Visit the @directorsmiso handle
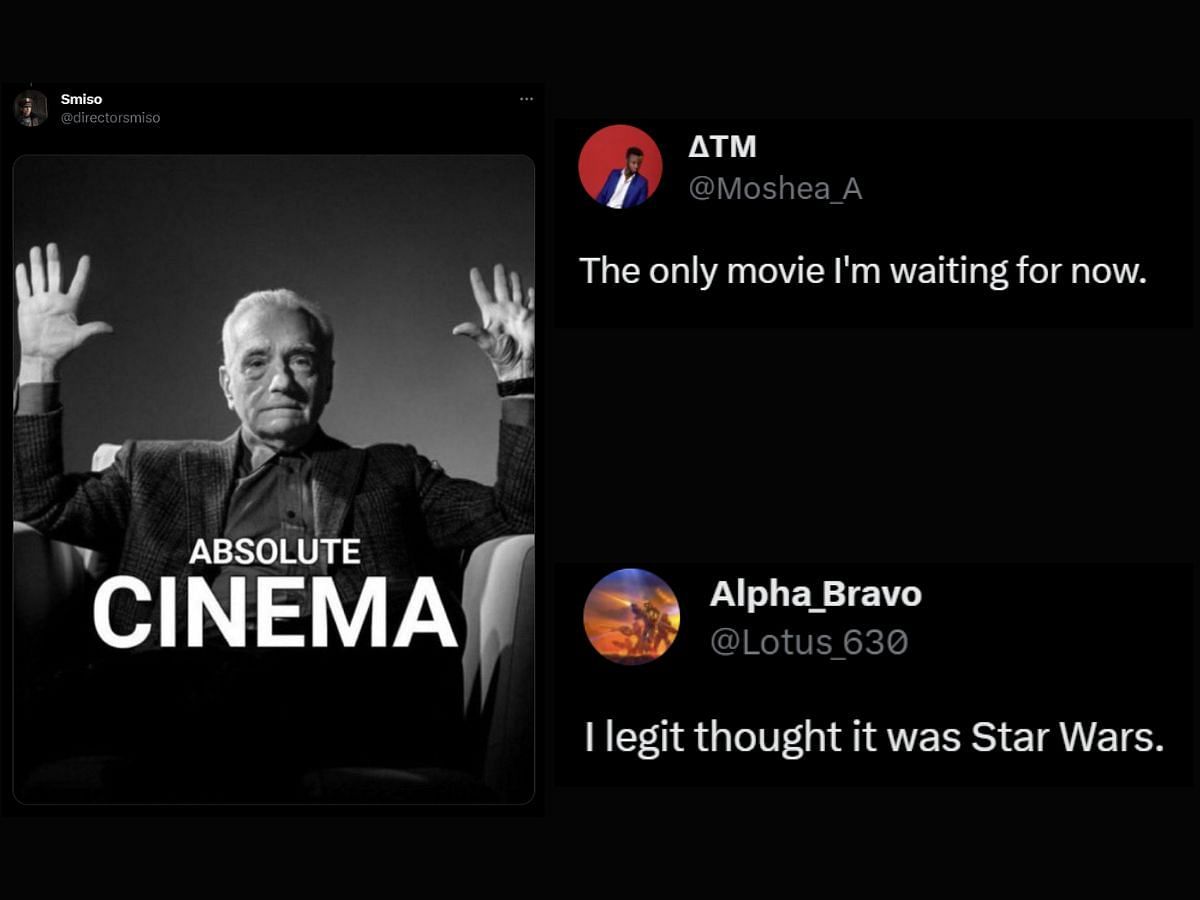Viewport: 1200px width, 900px height. pos(110,118)
